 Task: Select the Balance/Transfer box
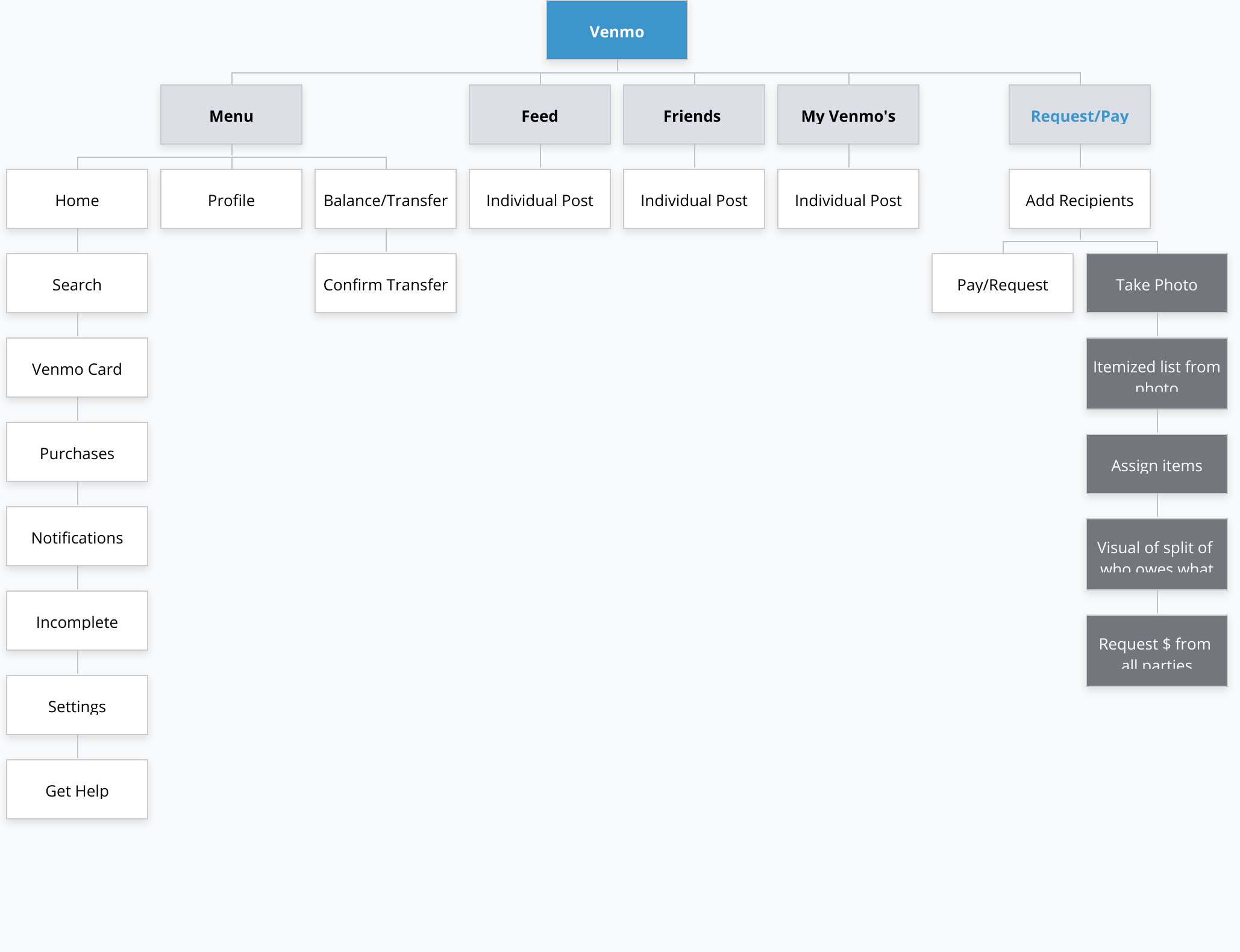pyautogui.click(x=385, y=199)
